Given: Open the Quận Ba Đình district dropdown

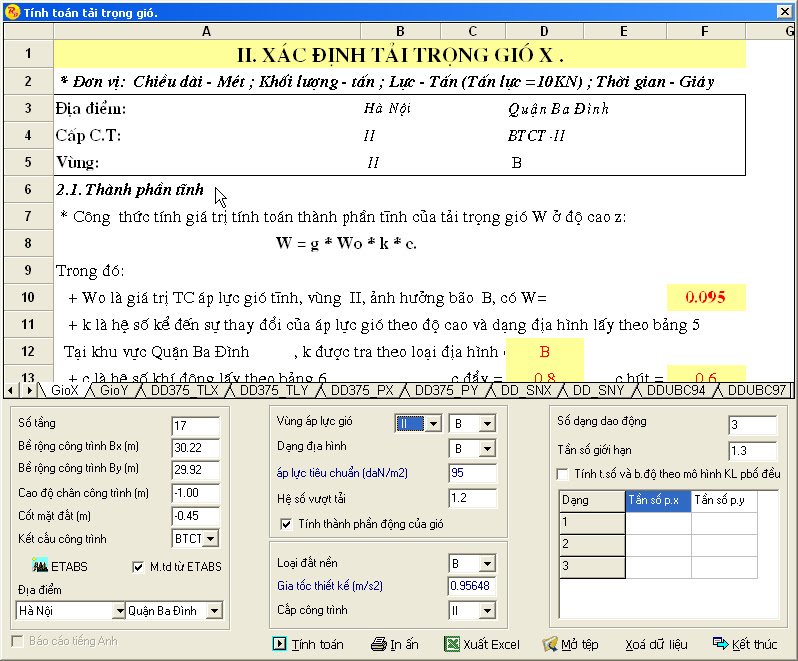Looking at the screenshot, I should [x=214, y=611].
